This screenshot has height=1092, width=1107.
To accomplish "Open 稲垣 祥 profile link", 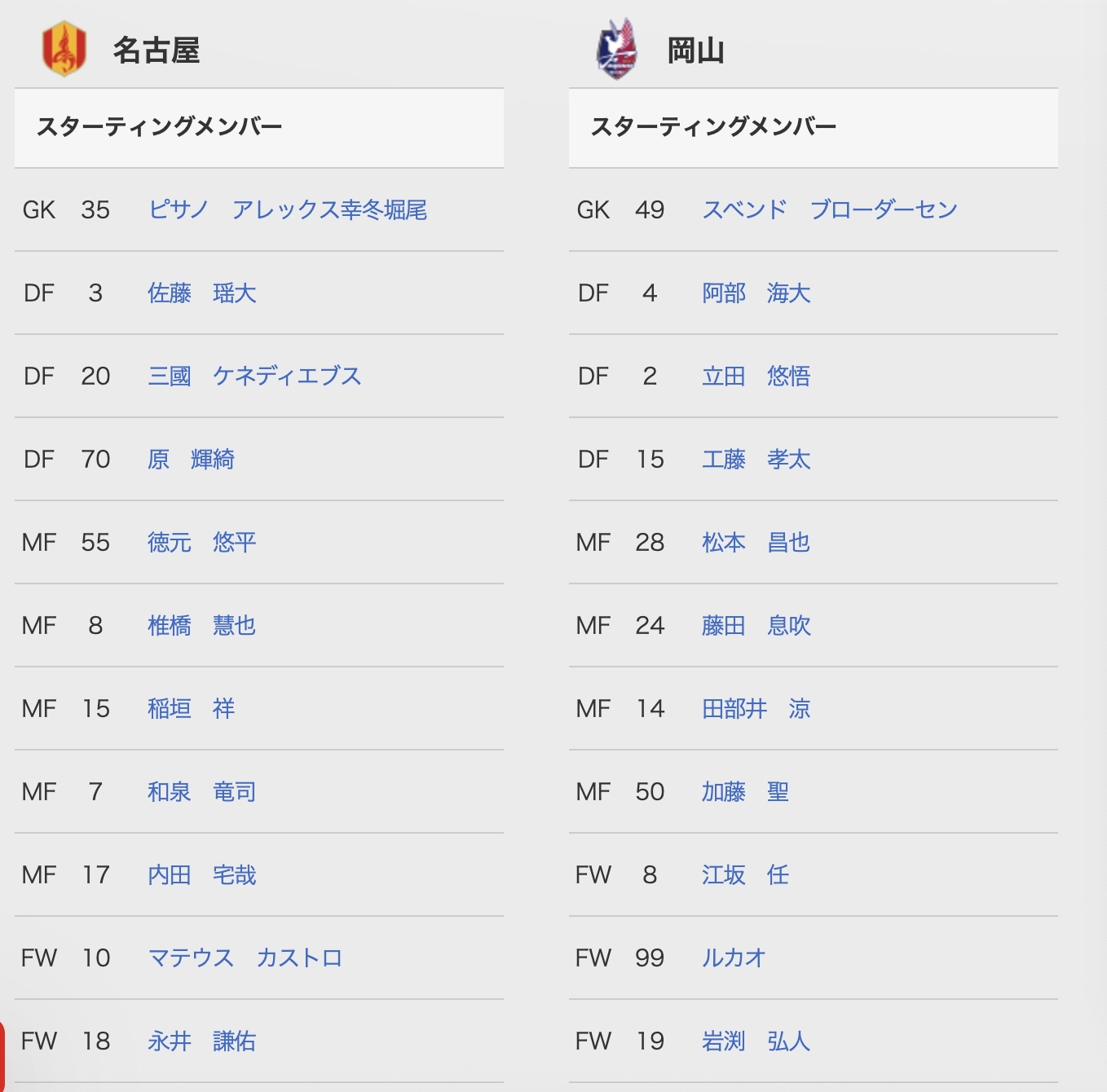I will click(x=191, y=709).
